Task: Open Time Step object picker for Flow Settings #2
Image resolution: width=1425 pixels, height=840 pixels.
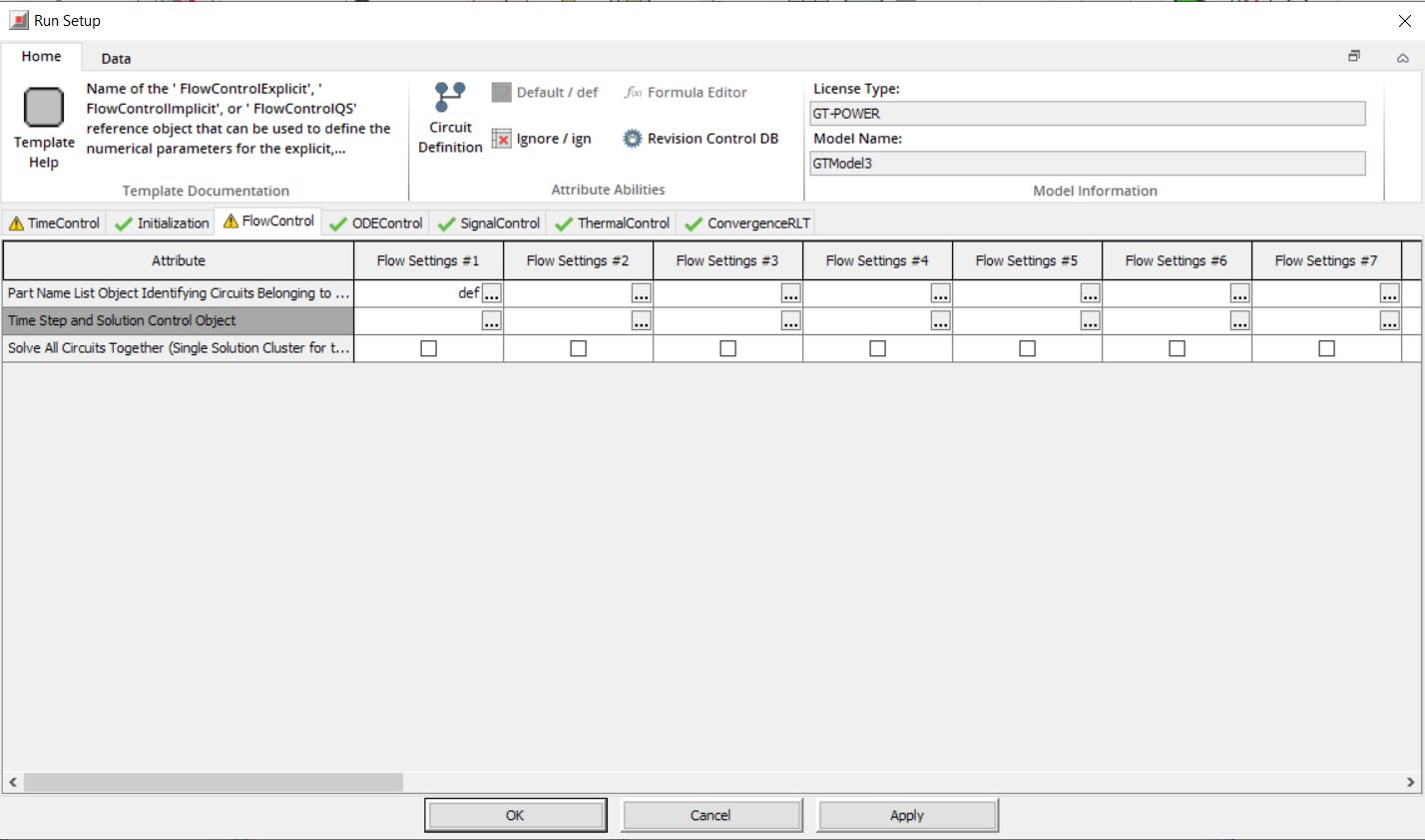Action: coord(643,320)
